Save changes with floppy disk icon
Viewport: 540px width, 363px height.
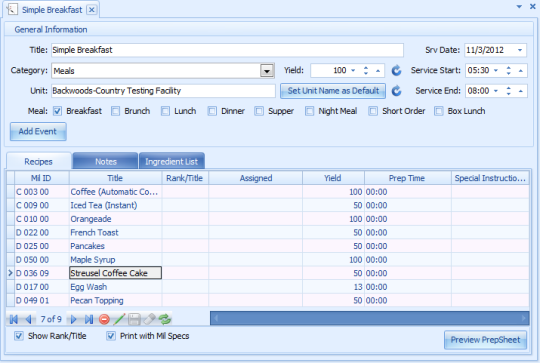(x=134, y=319)
